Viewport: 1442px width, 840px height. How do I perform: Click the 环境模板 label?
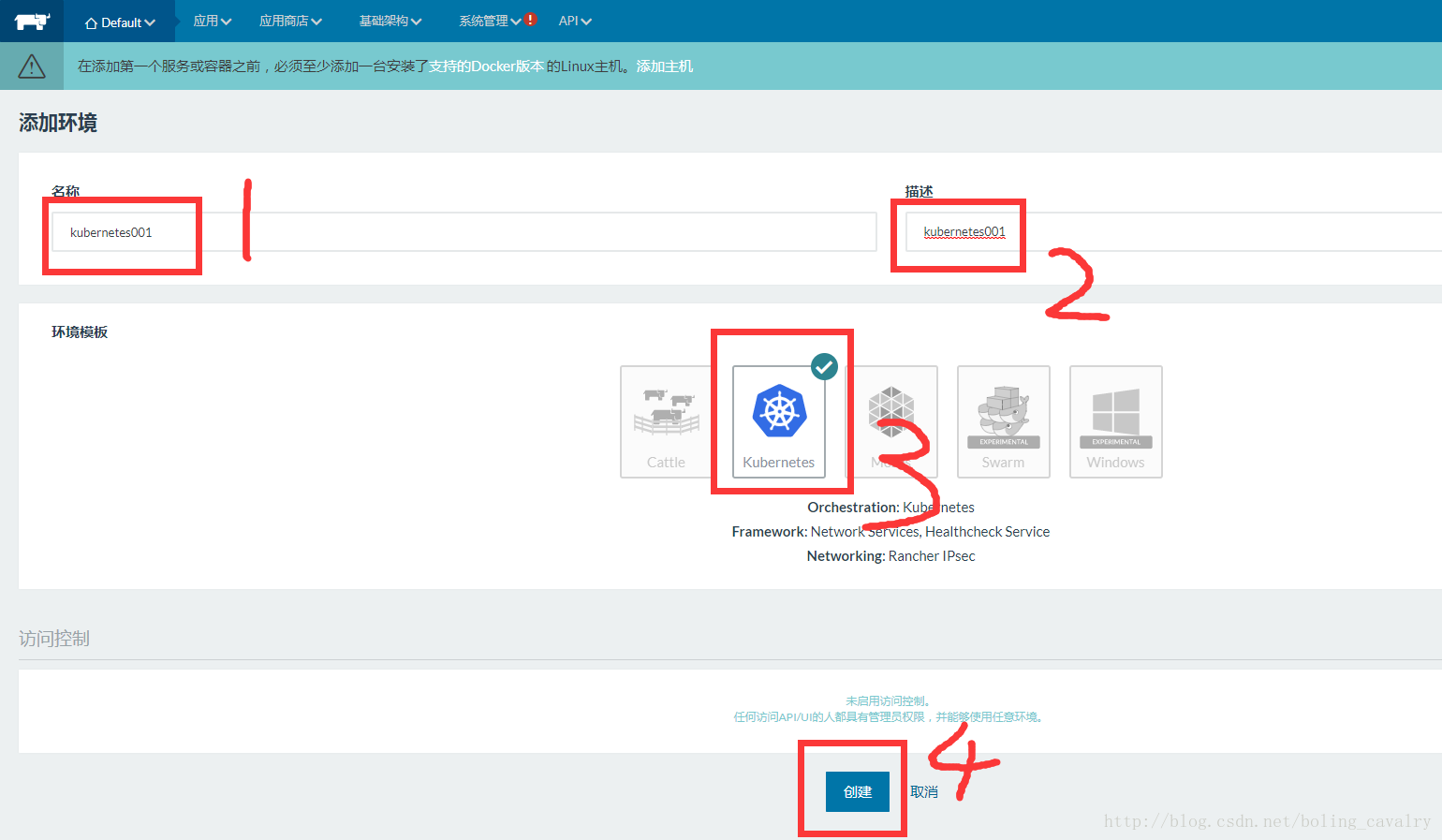click(80, 332)
